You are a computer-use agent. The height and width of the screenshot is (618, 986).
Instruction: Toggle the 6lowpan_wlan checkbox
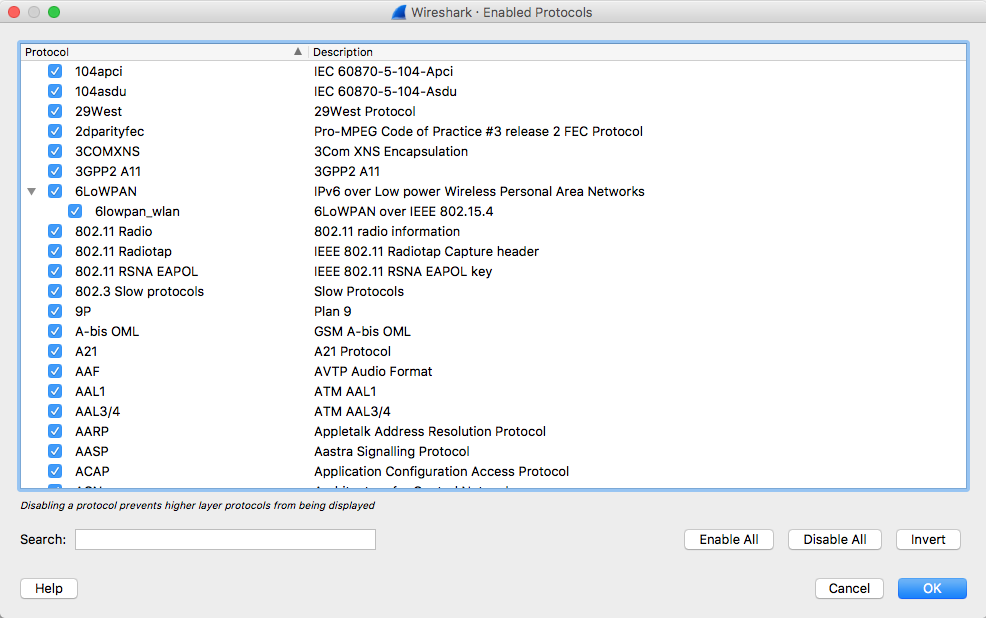pos(75,212)
